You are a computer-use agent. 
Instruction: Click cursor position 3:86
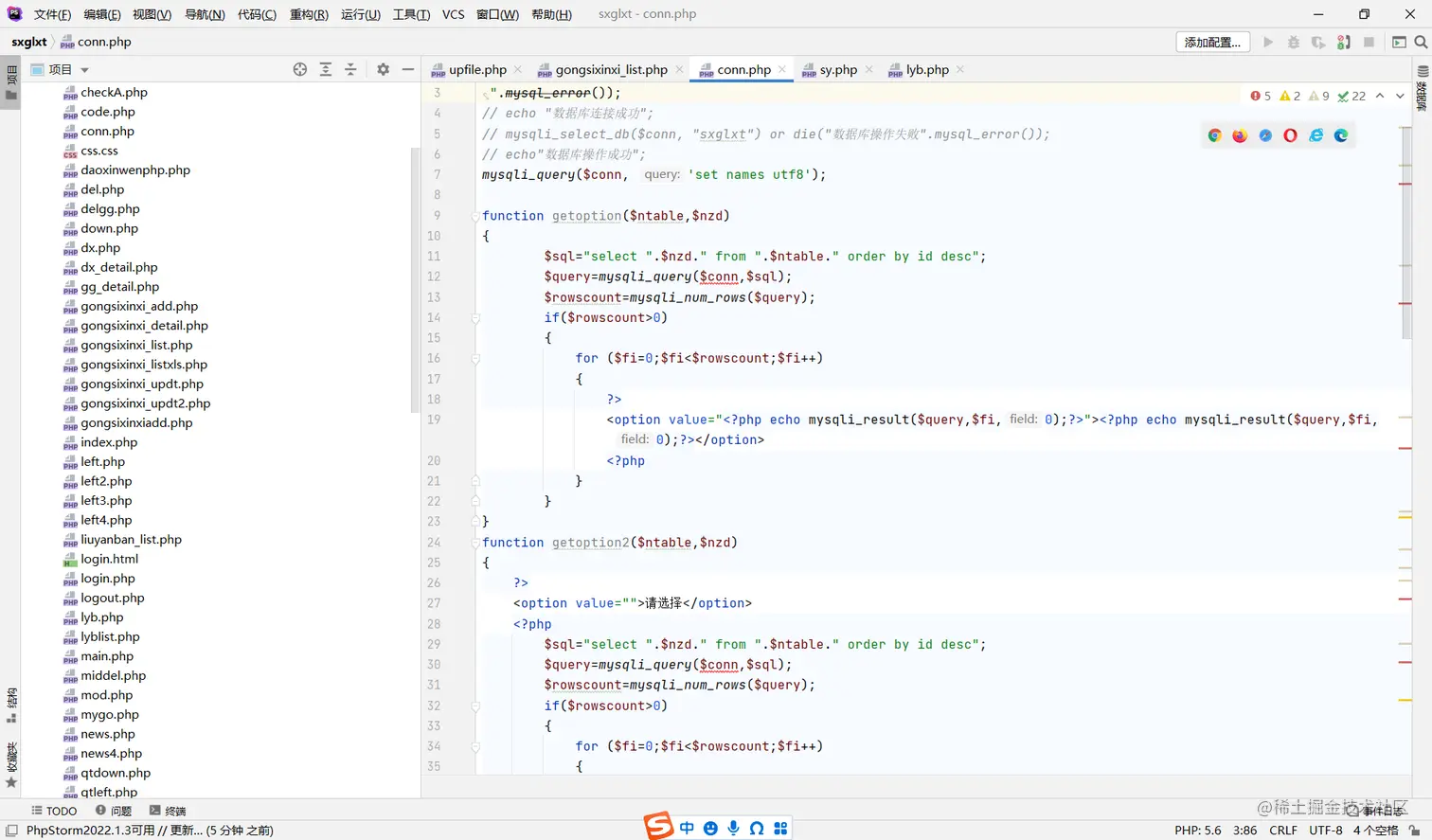coord(1245,831)
